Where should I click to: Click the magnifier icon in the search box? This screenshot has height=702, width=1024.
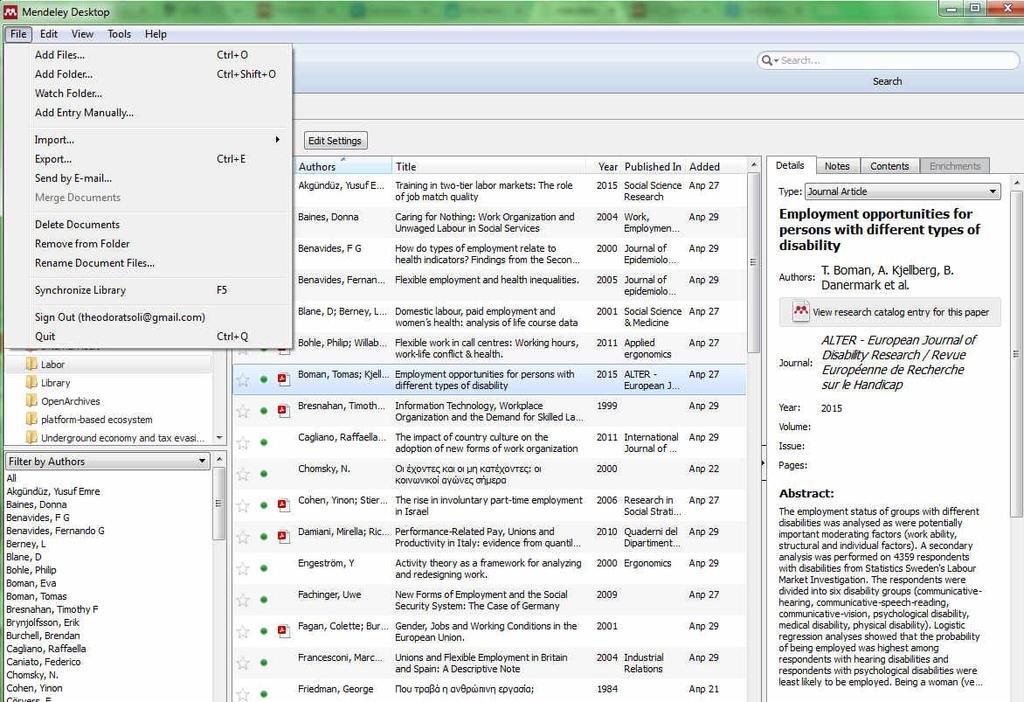(x=766, y=60)
